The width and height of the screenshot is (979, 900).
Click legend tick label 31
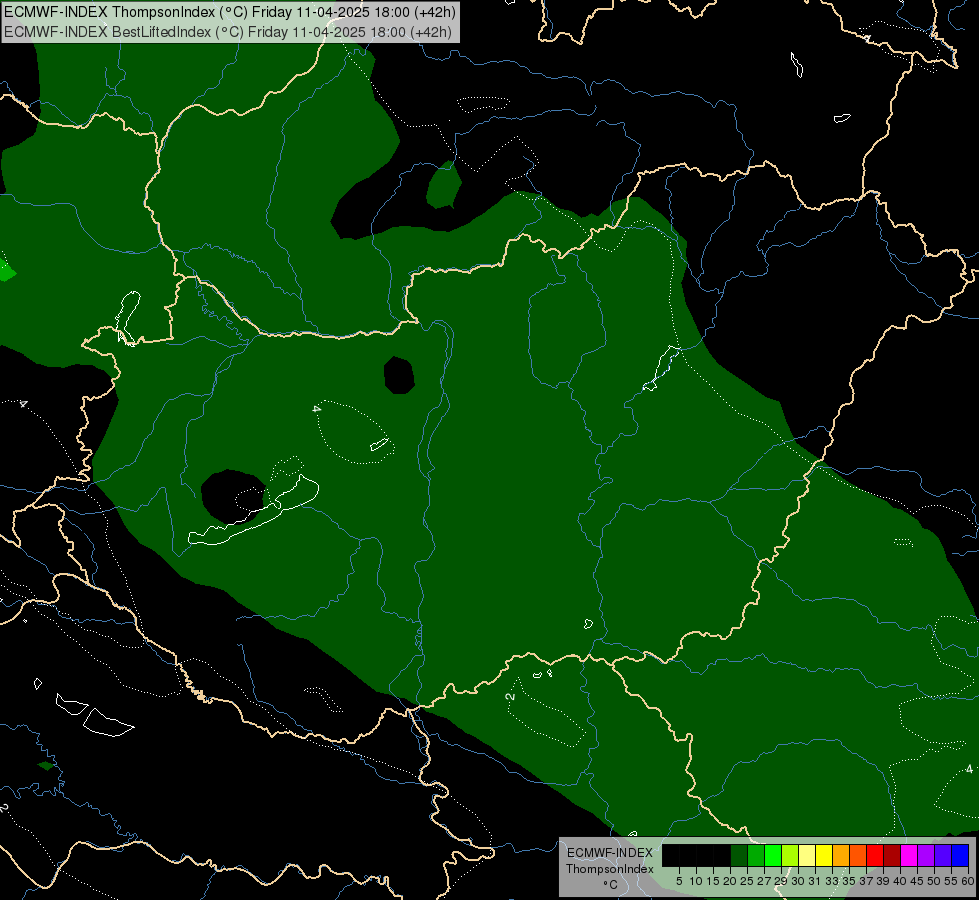815,881
